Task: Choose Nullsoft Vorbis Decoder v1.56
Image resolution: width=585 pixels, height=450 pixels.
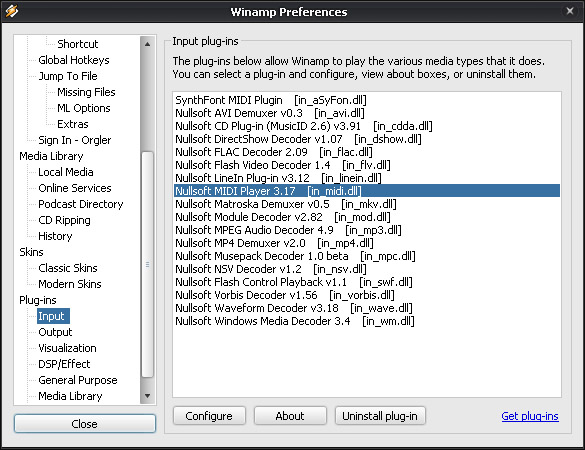Action: (x=285, y=295)
